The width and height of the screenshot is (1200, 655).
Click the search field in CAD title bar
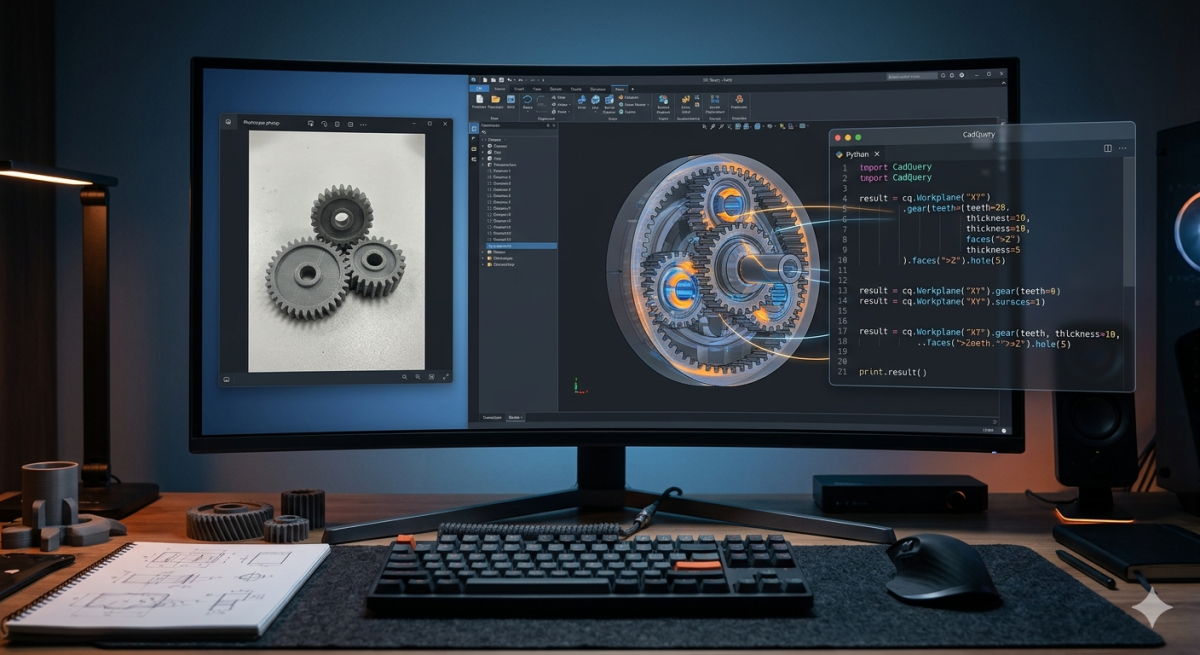point(912,76)
